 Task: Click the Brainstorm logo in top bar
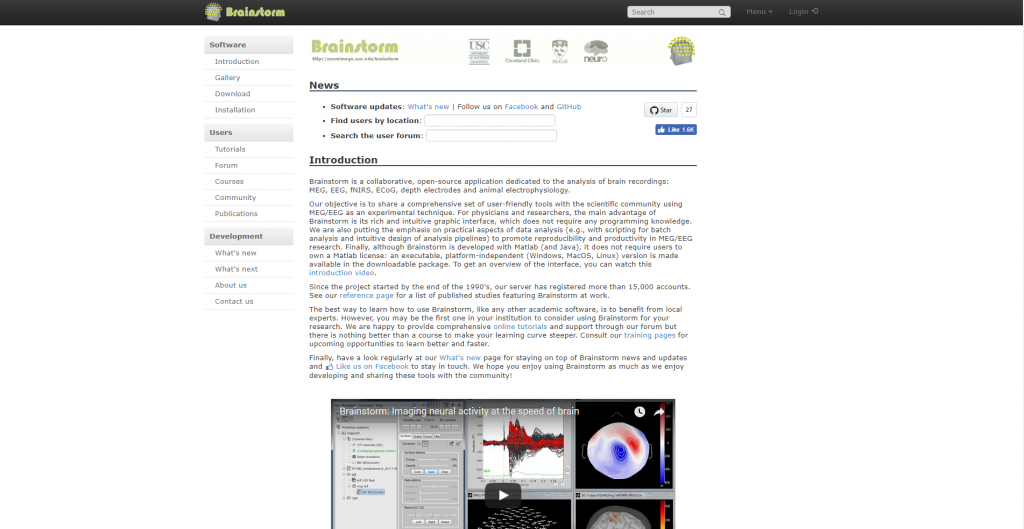245,11
